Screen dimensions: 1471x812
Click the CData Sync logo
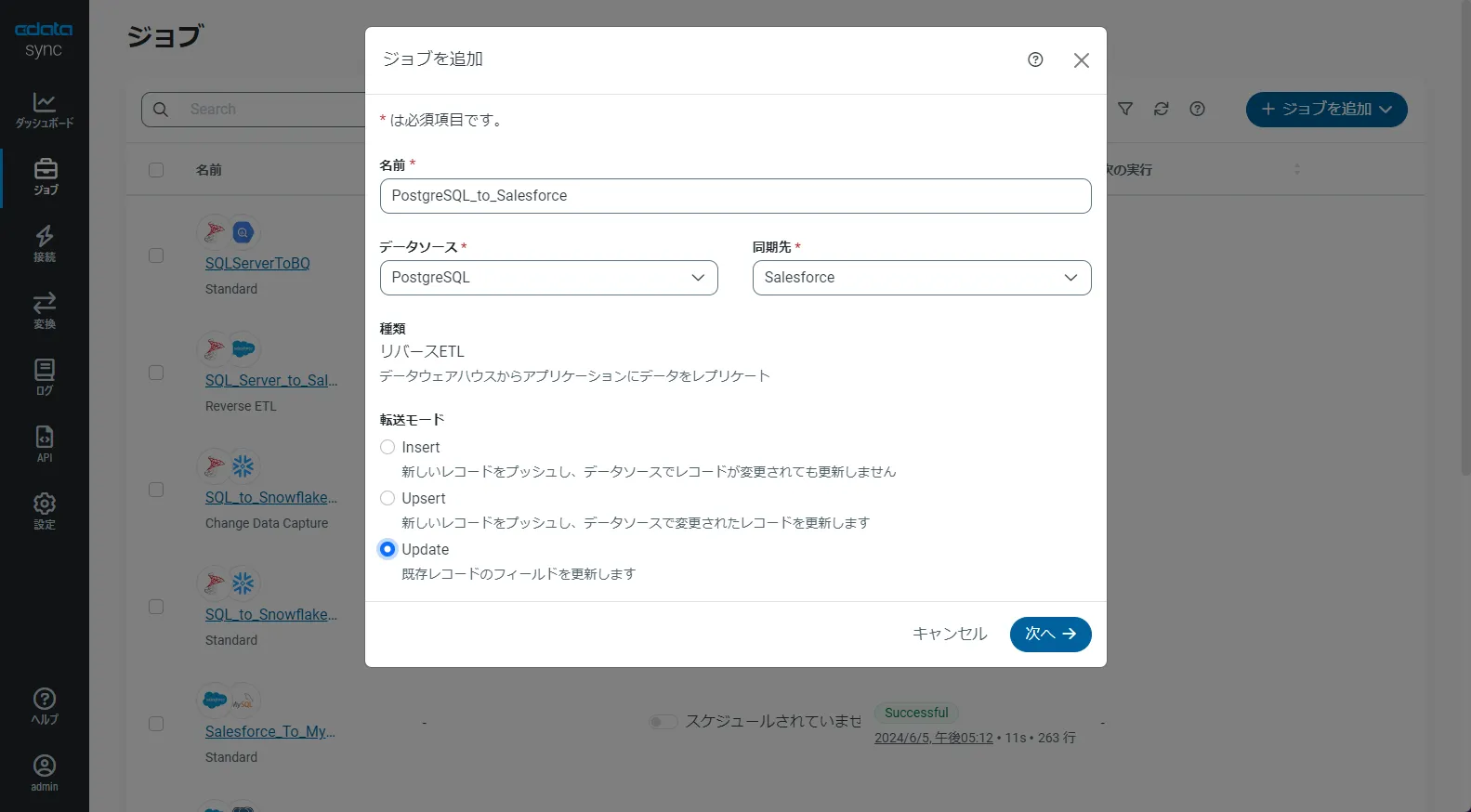(44, 40)
